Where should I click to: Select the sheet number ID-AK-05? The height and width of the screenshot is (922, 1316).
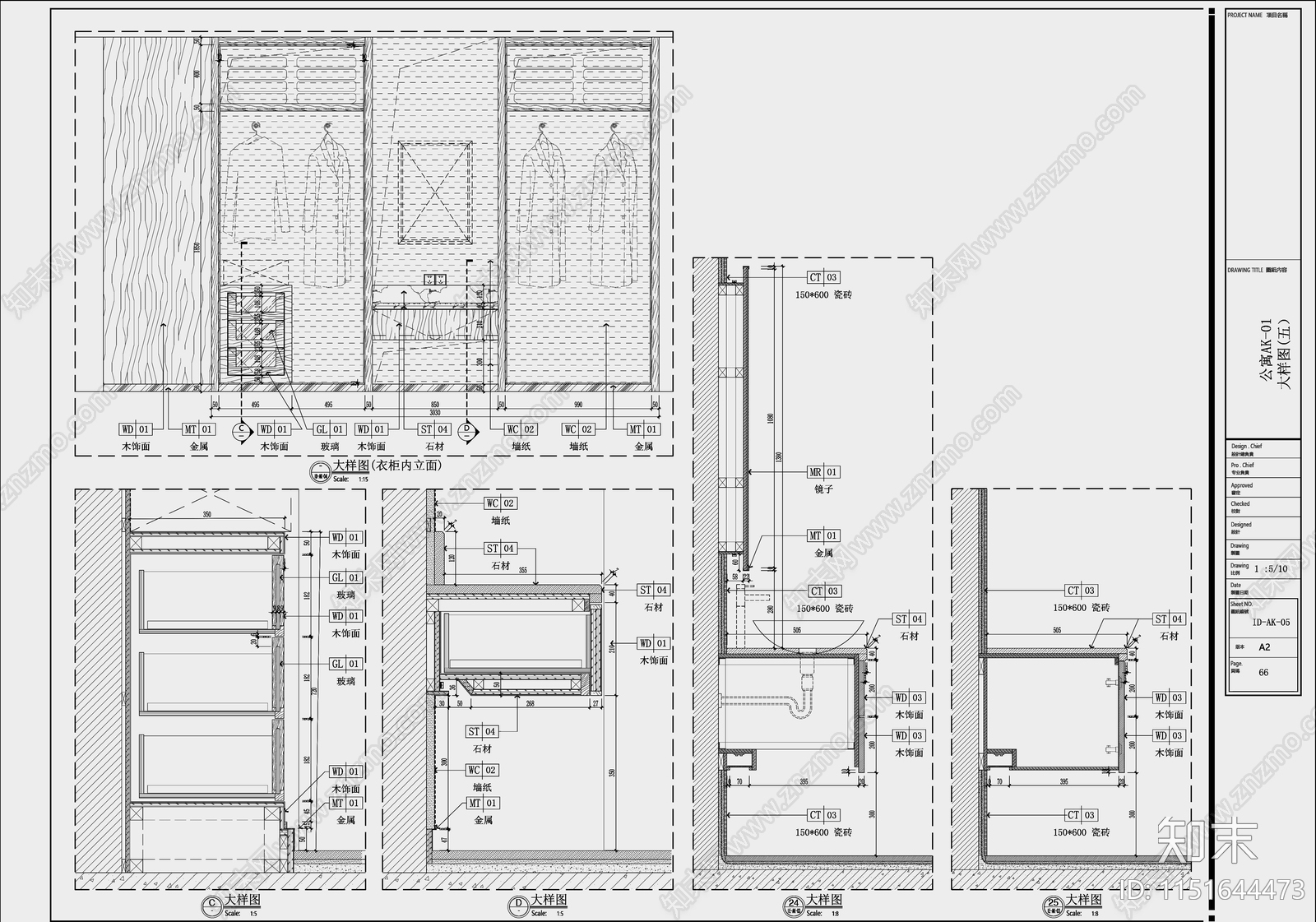pyautogui.click(x=1271, y=623)
